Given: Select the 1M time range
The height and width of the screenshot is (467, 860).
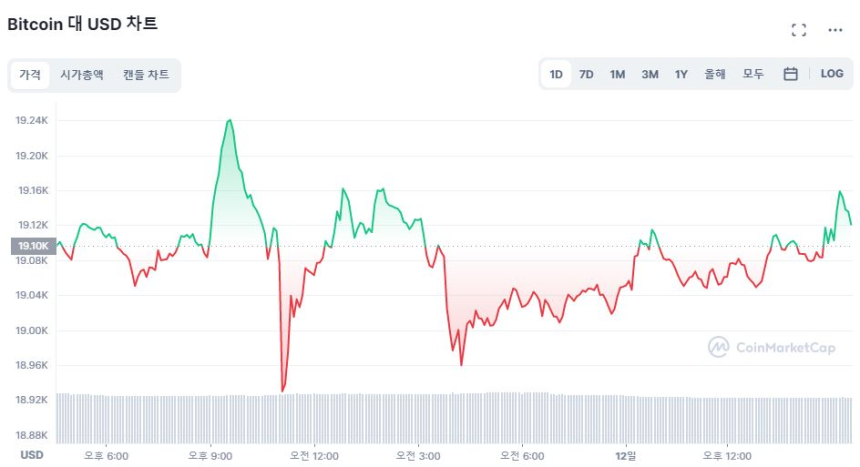Looking at the screenshot, I should tap(617, 74).
